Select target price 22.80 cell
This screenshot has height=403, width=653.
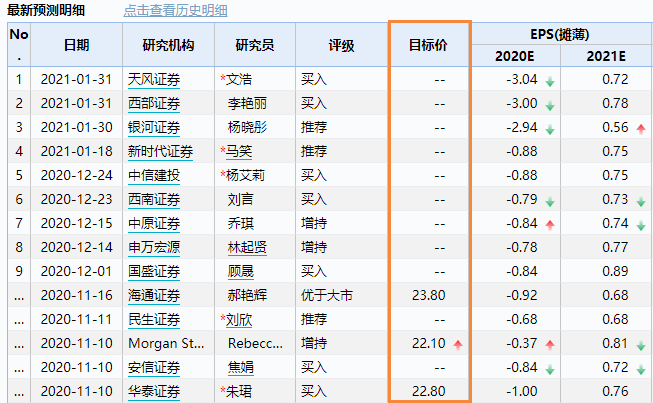point(429,392)
